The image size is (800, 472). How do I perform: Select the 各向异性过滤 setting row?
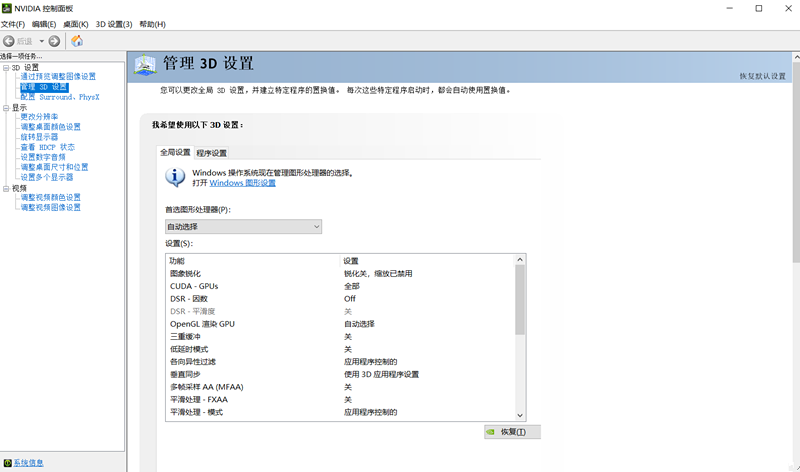point(340,362)
